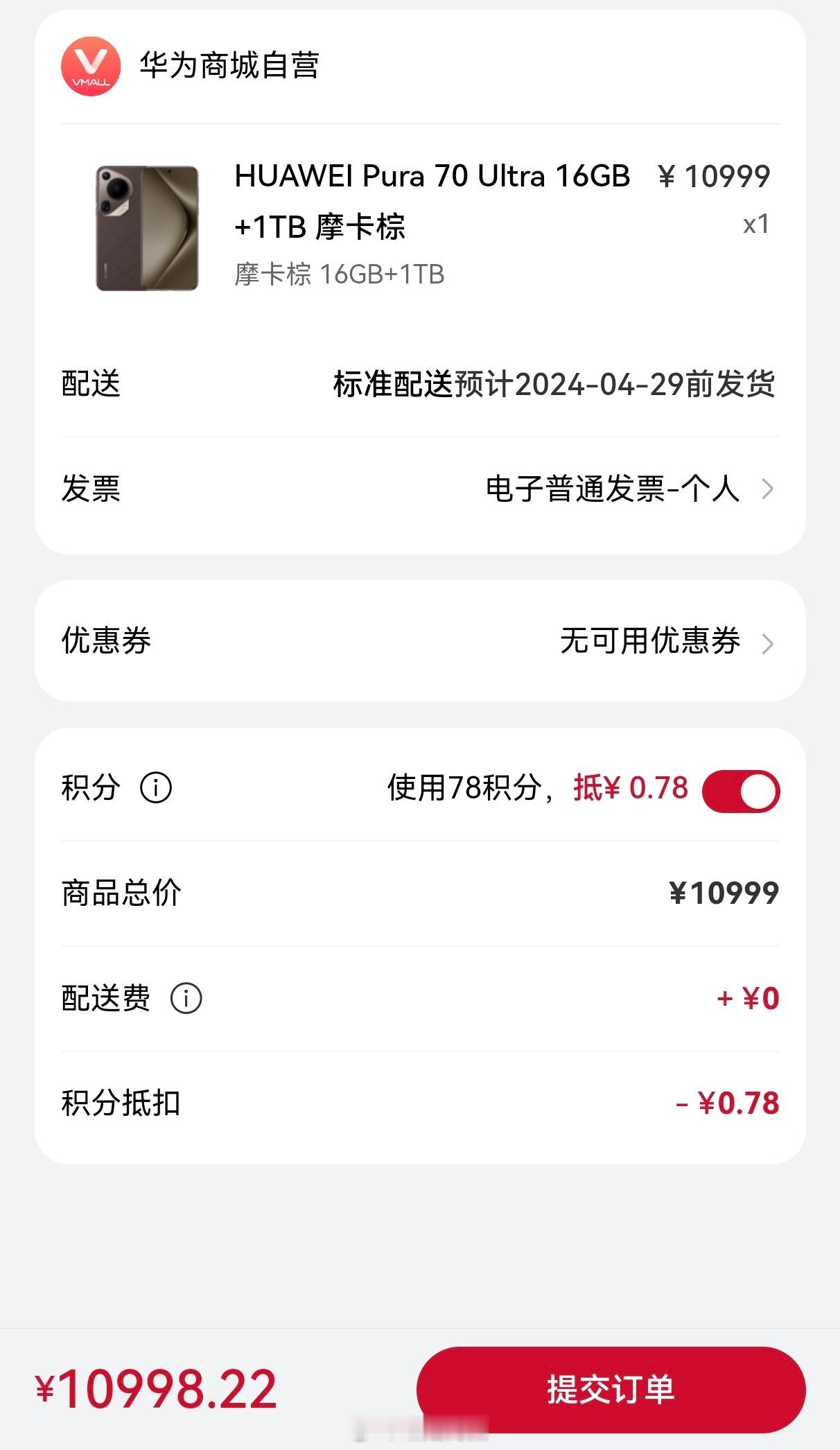Image resolution: width=840 pixels, height=1450 pixels.
Task: View the standard delivery 2024-04-29 estimate
Action: click(554, 384)
